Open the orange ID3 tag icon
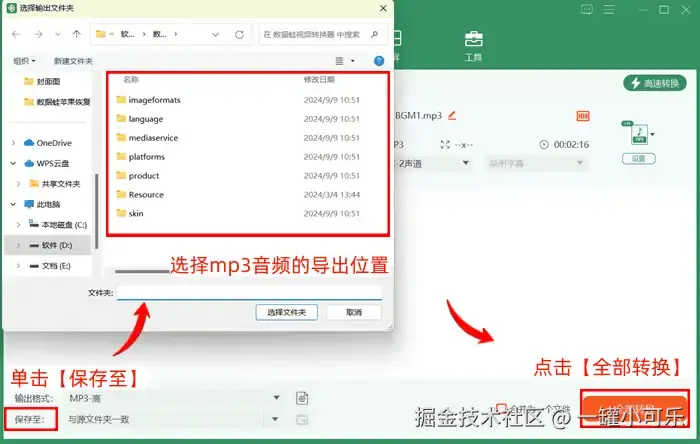 pos(583,116)
